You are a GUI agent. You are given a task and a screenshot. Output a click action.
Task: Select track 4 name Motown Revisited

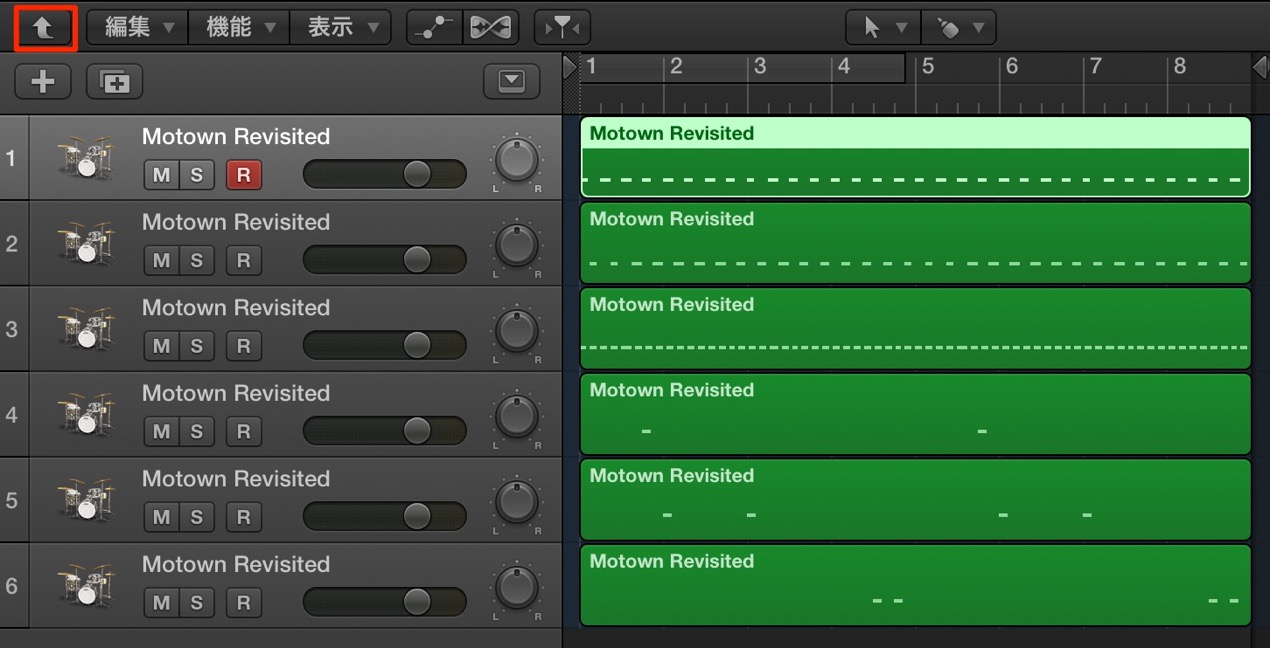pos(236,393)
